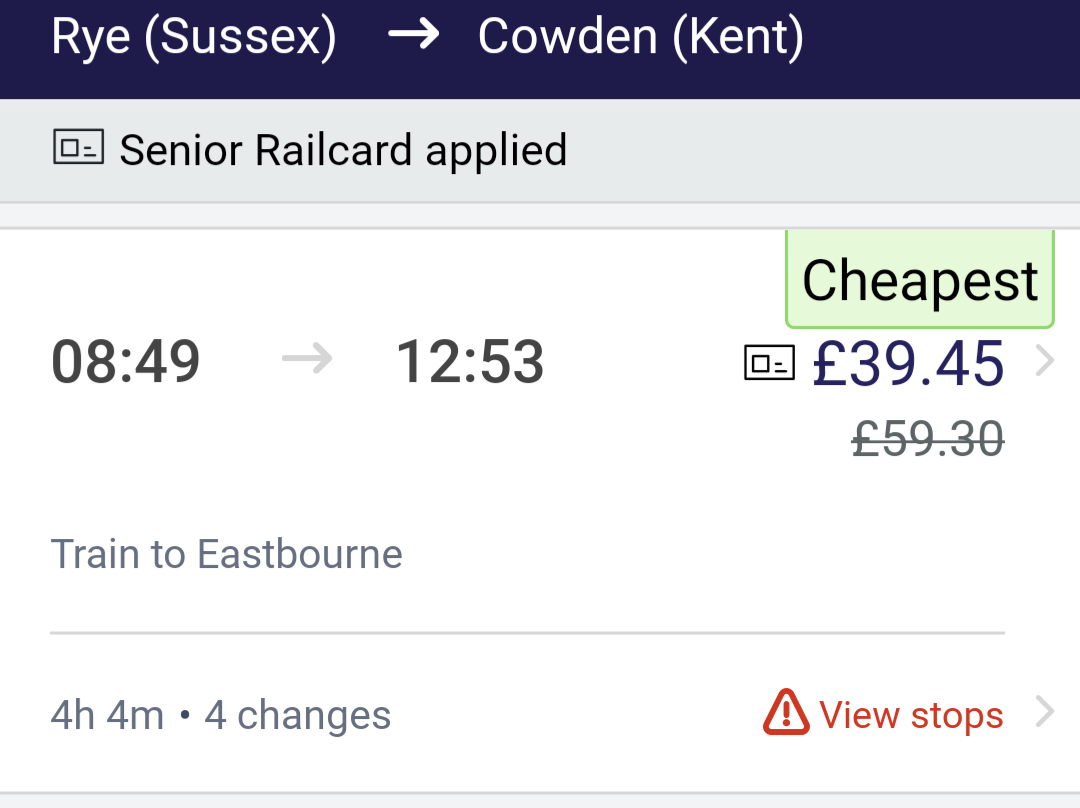
Task: Click the Train to Eastbourne label
Action: [227, 554]
